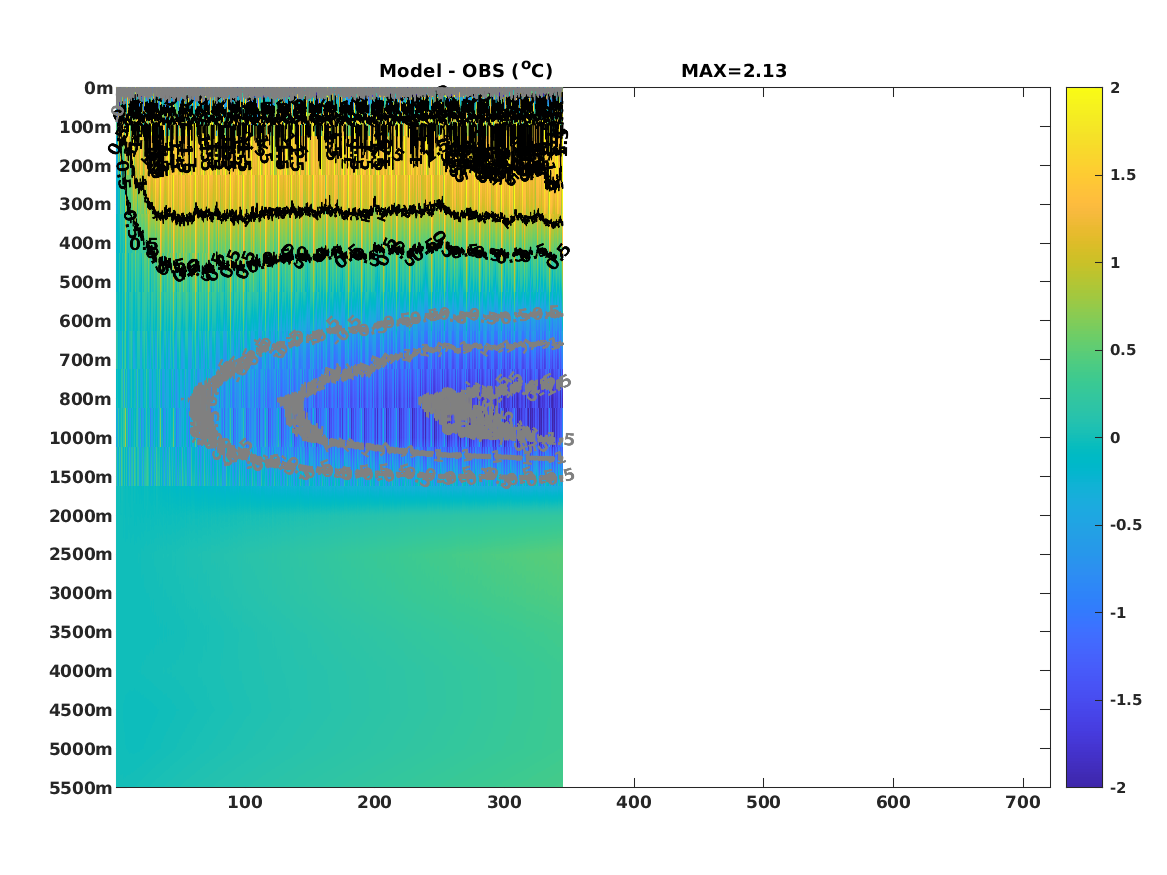The image size is (1167, 875).
Task: Click the colorbar label '0'
Action: pos(1115,438)
